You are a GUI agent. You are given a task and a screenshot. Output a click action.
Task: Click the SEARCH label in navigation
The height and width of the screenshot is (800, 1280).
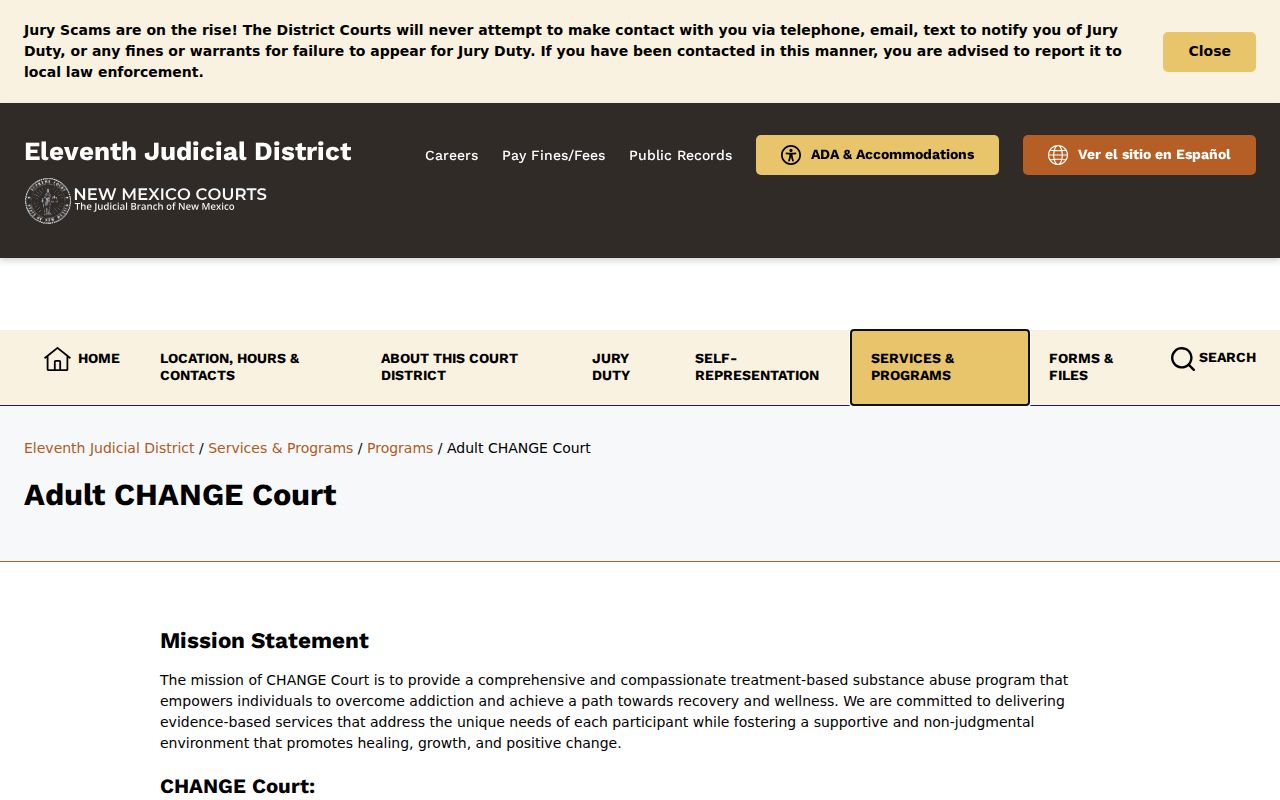1227,358
